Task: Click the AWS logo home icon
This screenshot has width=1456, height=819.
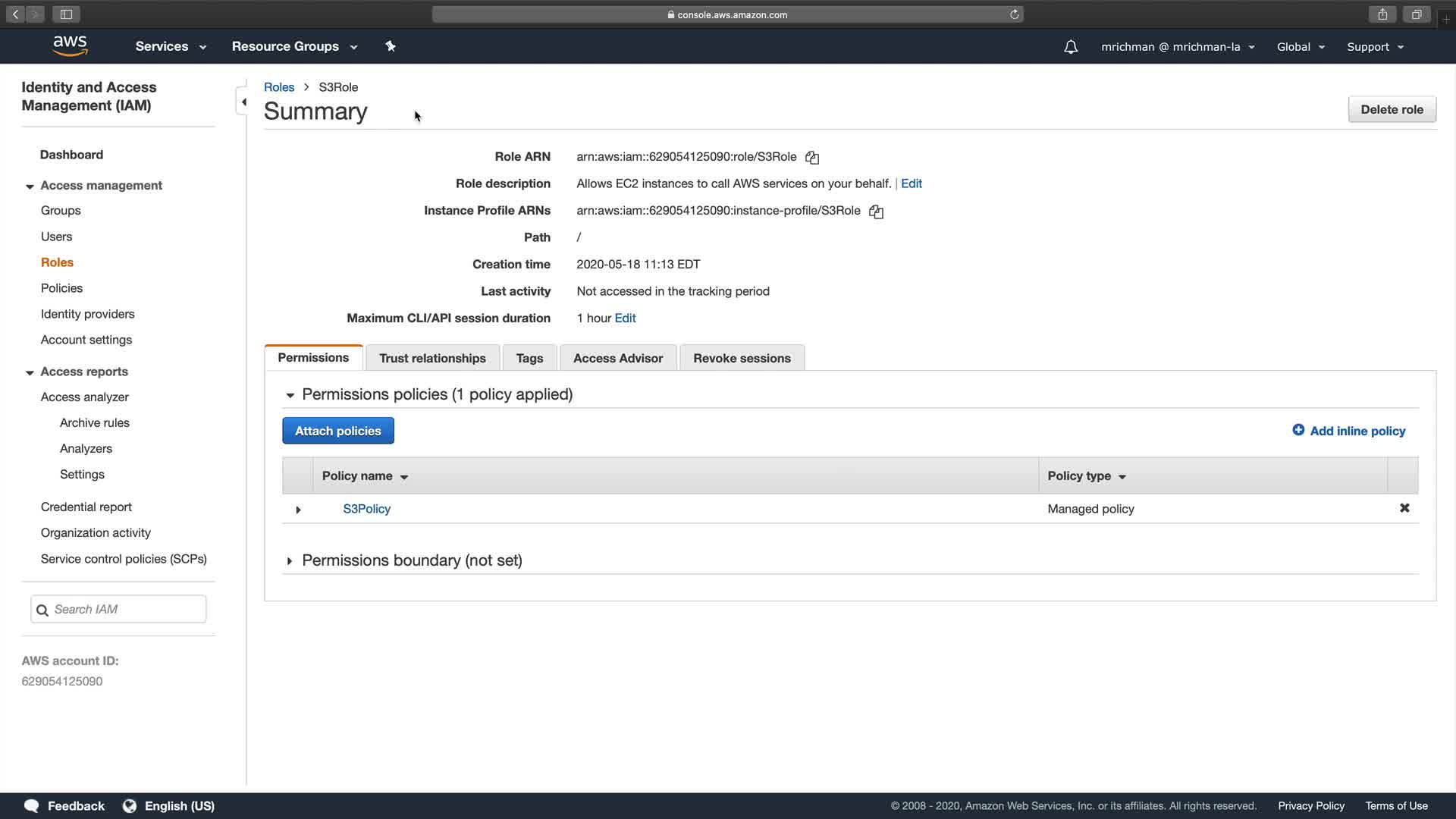Action: [71, 46]
